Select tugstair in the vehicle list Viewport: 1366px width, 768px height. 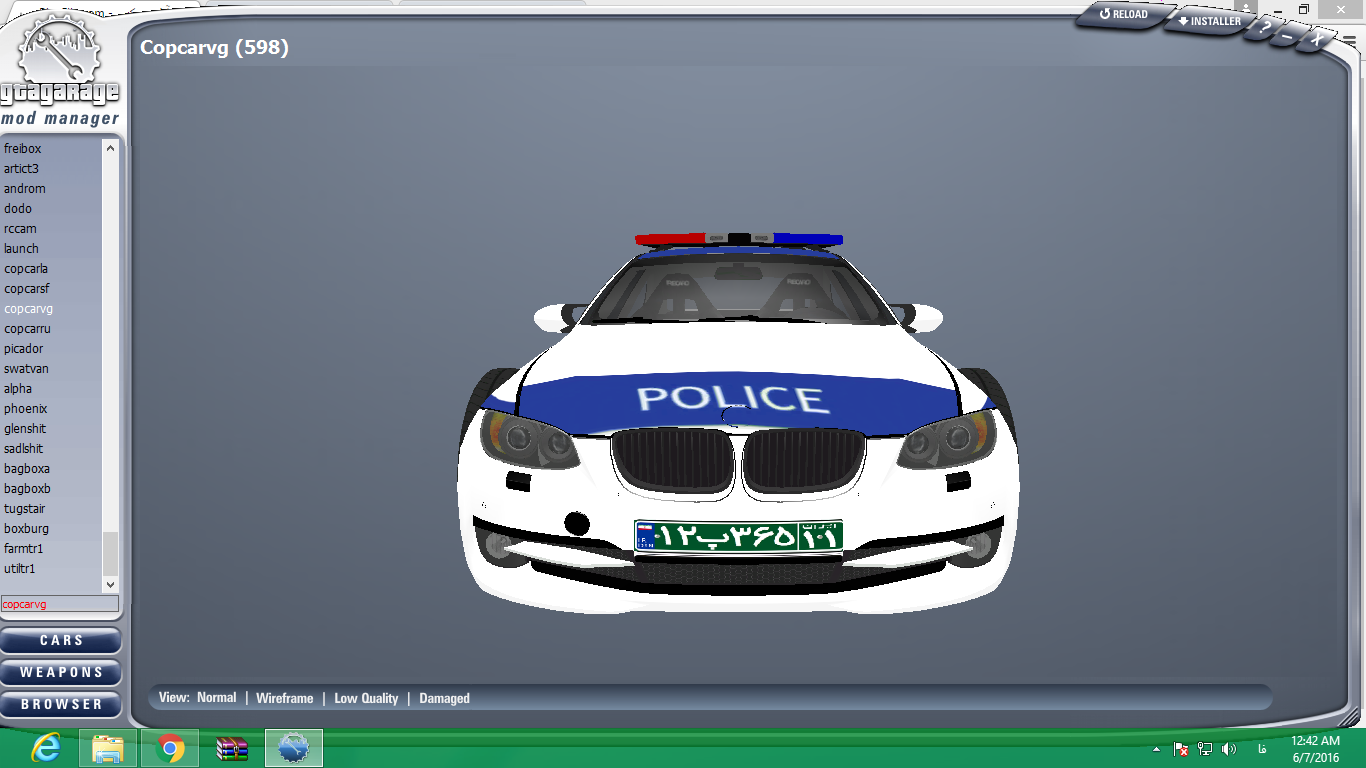tap(51, 509)
